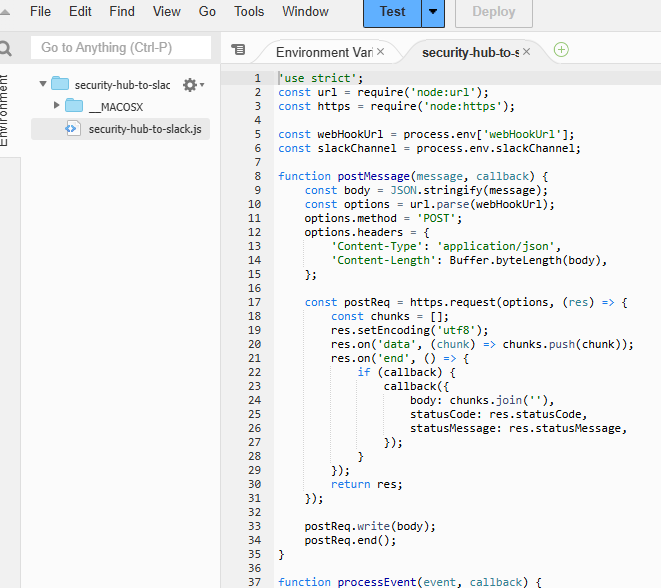Click JSON.stringify on line 9

[x=436, y=190]
